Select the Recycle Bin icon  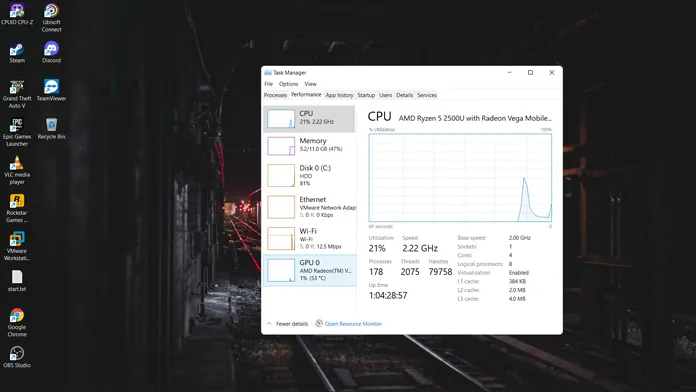click(51, 129)
